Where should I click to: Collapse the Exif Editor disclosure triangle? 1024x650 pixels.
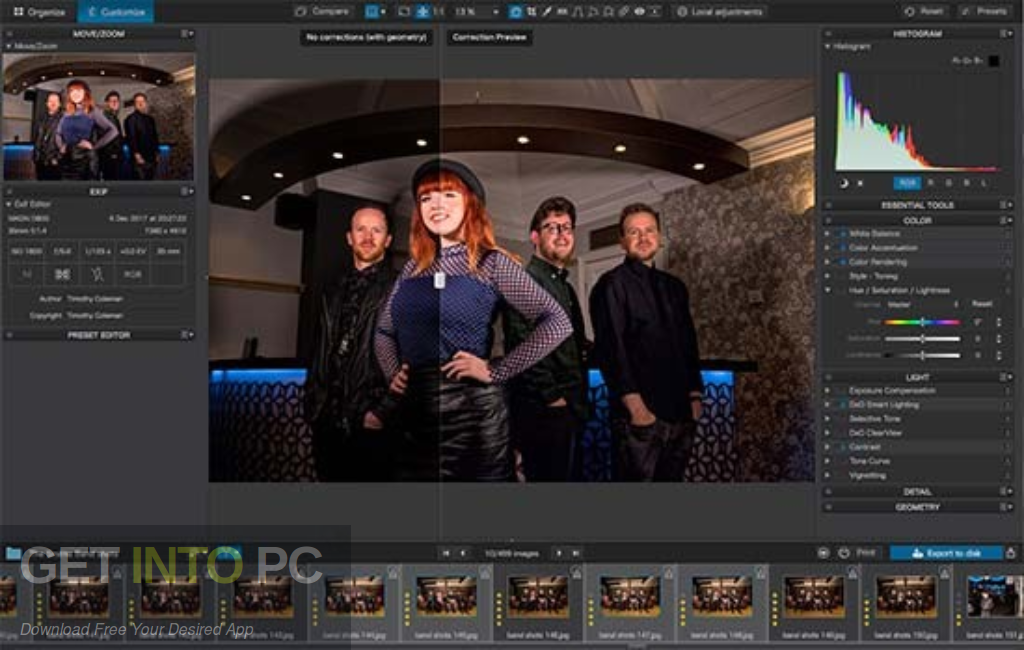tap(8, 204)
